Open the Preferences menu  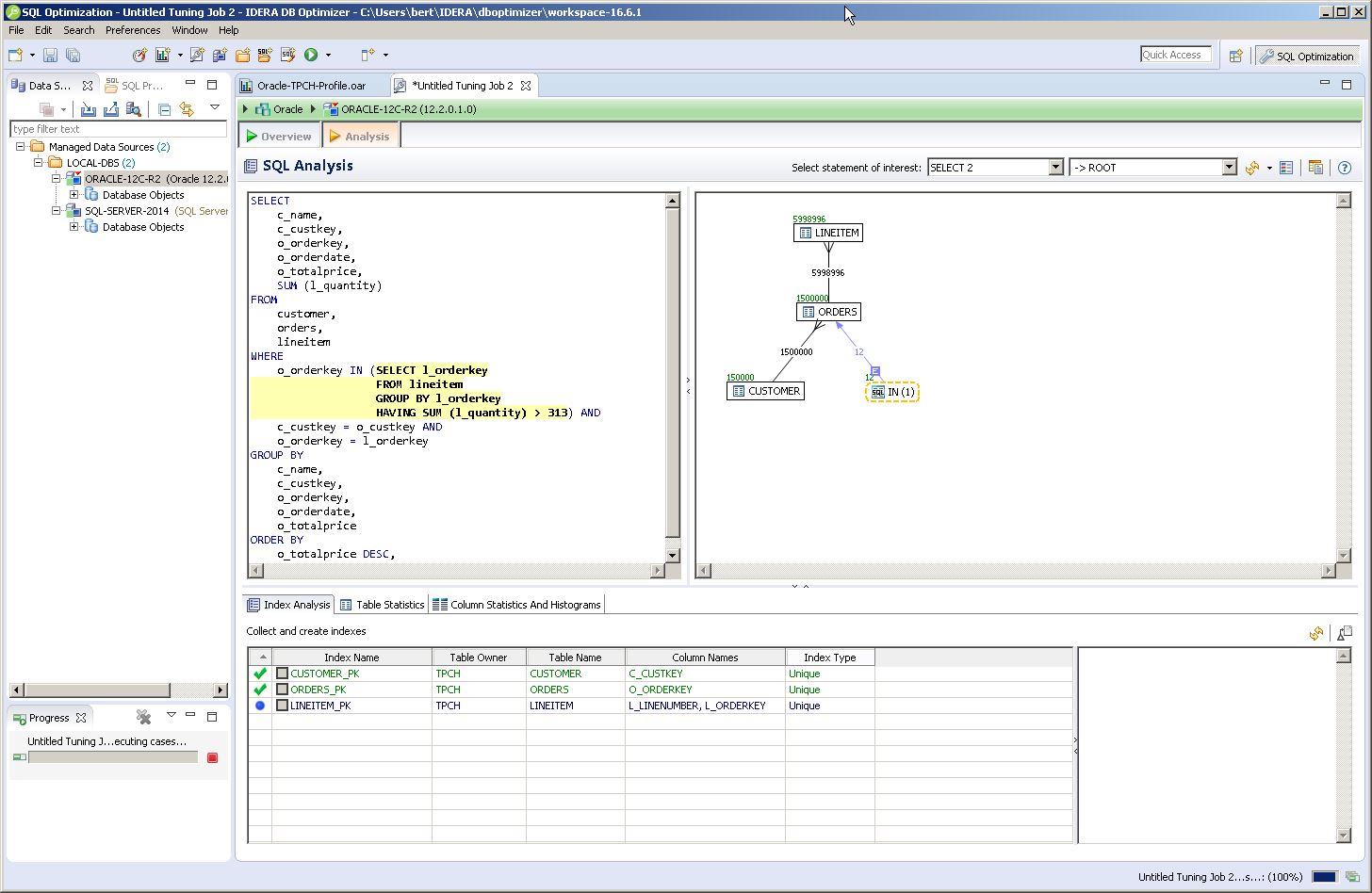tap(133, 30)
